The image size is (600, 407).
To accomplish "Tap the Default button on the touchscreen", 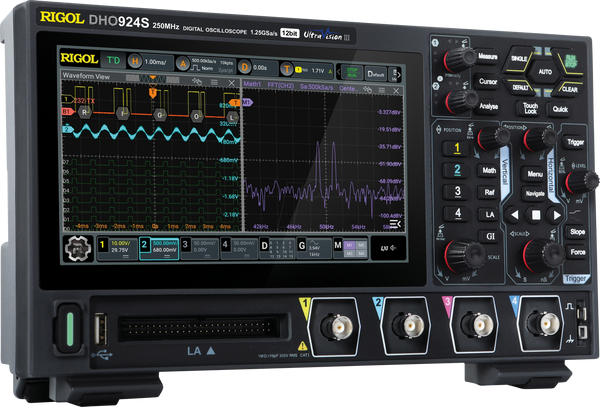I will (x=375, y=74).
